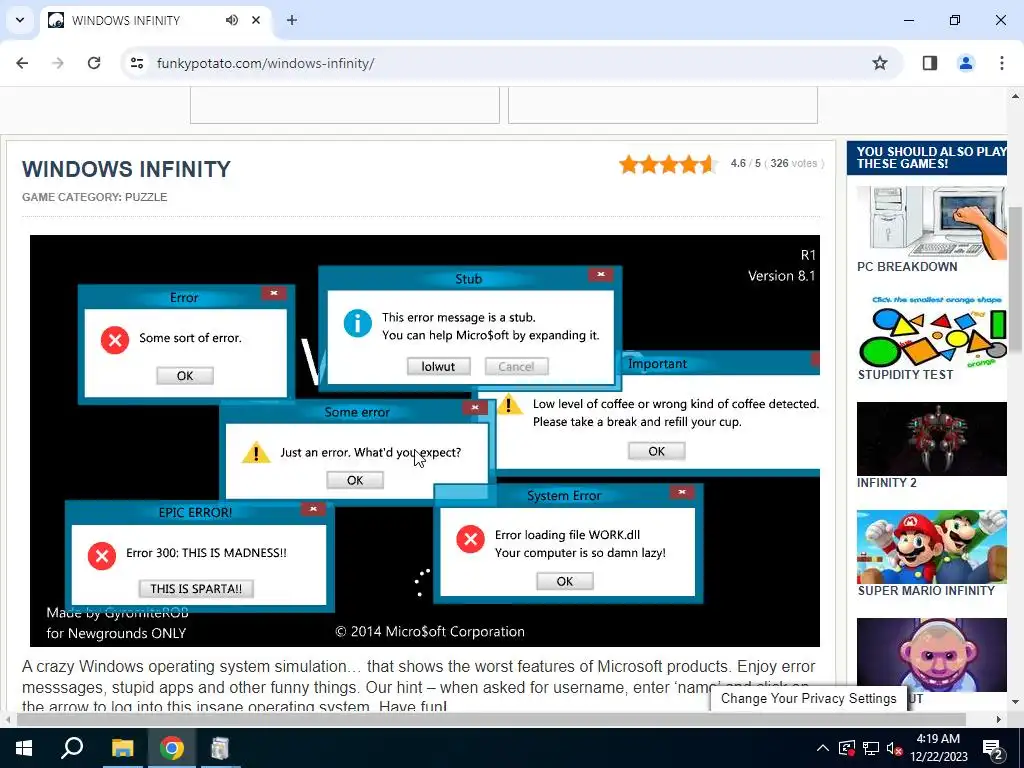Click the blue info icon in Stub dialog

(x=358, y=323)
